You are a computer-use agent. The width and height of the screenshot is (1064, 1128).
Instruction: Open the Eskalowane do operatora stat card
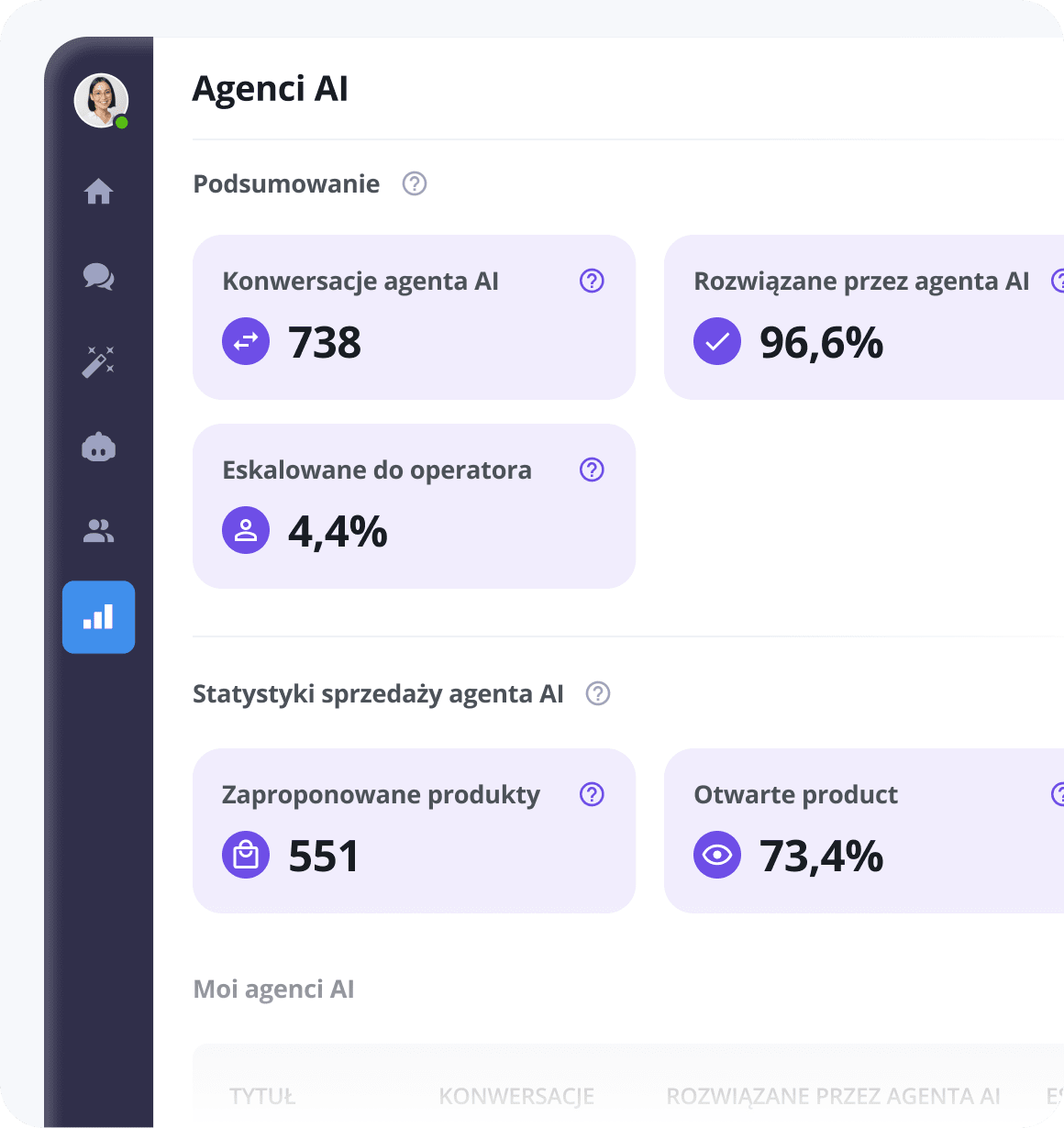click(414, 506)
